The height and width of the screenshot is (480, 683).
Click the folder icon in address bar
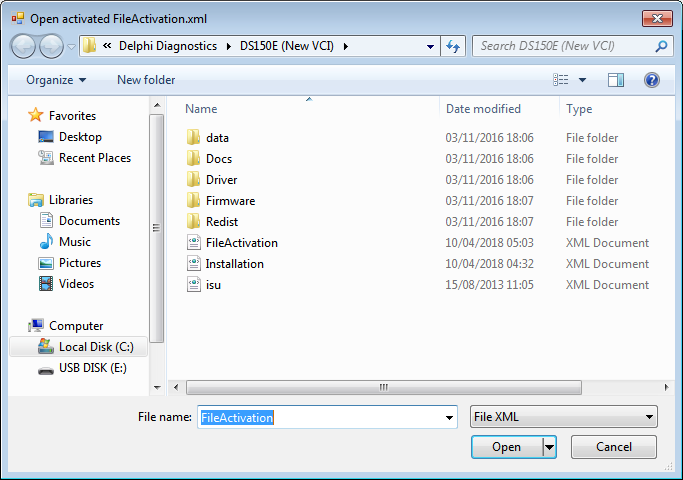point(89,45)
